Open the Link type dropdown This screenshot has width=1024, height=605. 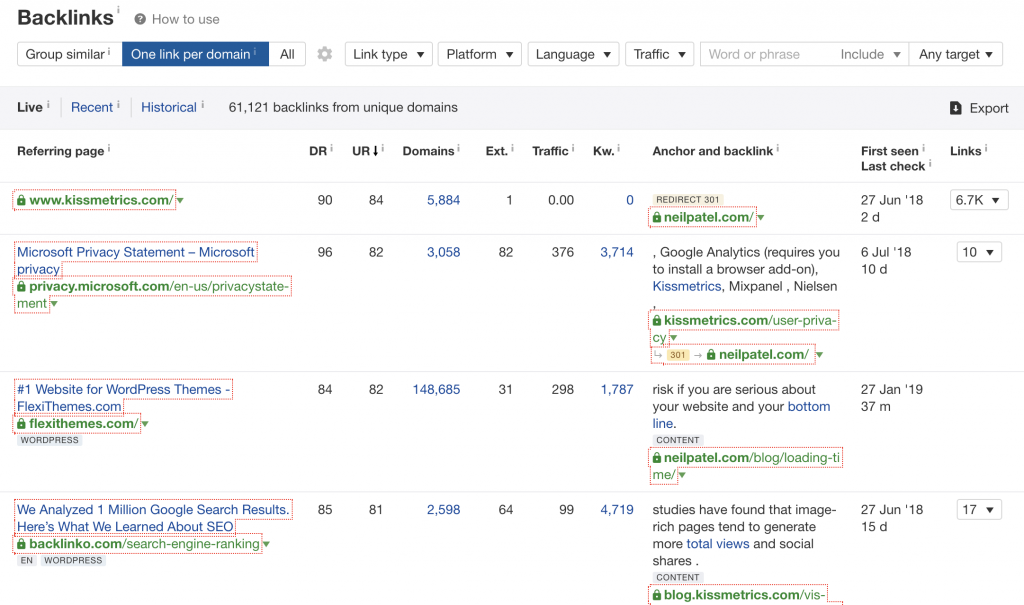(388, 54)
